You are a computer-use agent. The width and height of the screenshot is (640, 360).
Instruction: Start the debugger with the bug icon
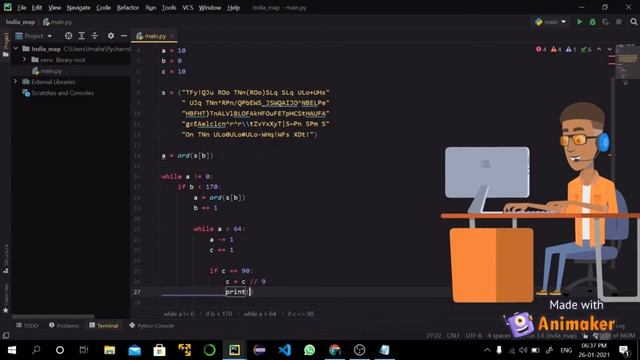593,22
